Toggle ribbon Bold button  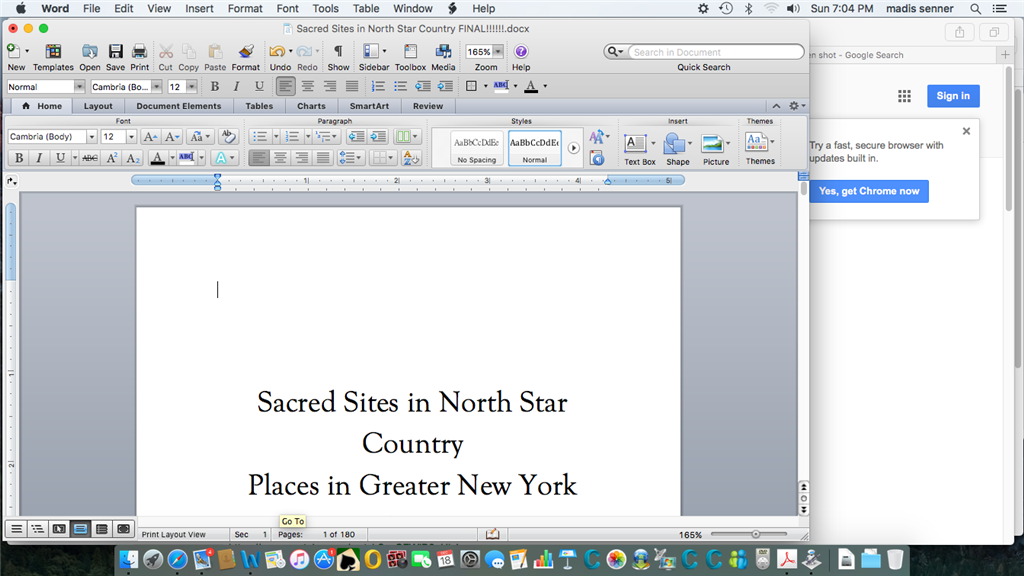(x=19, y=157)
